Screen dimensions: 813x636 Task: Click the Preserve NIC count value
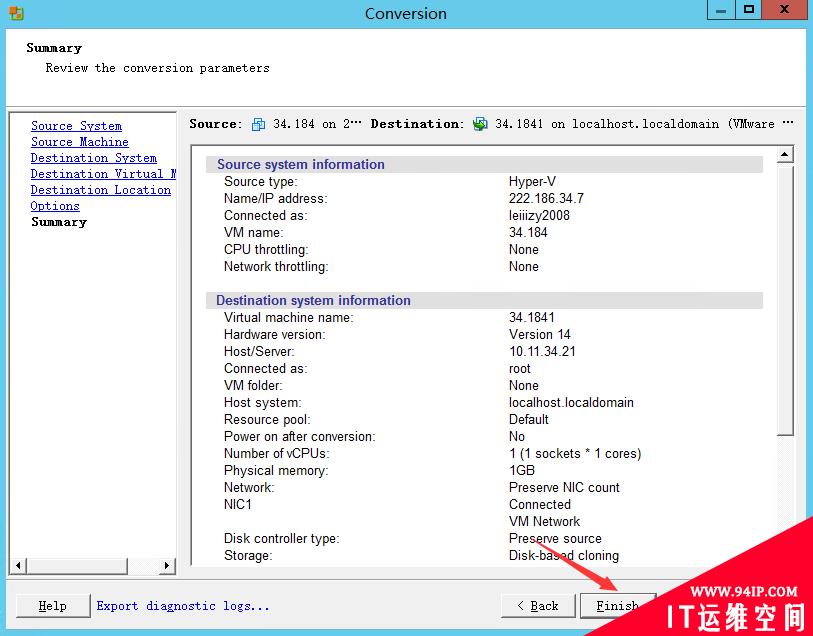point(564,488)
